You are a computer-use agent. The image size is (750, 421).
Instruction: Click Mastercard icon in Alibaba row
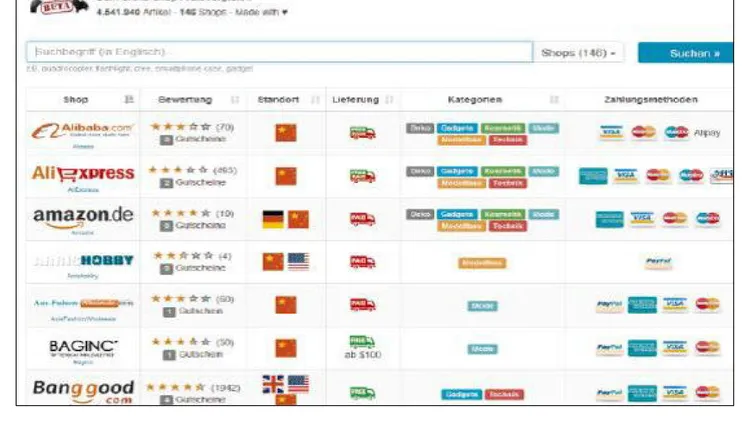pyautogui.click(x=643, y=133)
